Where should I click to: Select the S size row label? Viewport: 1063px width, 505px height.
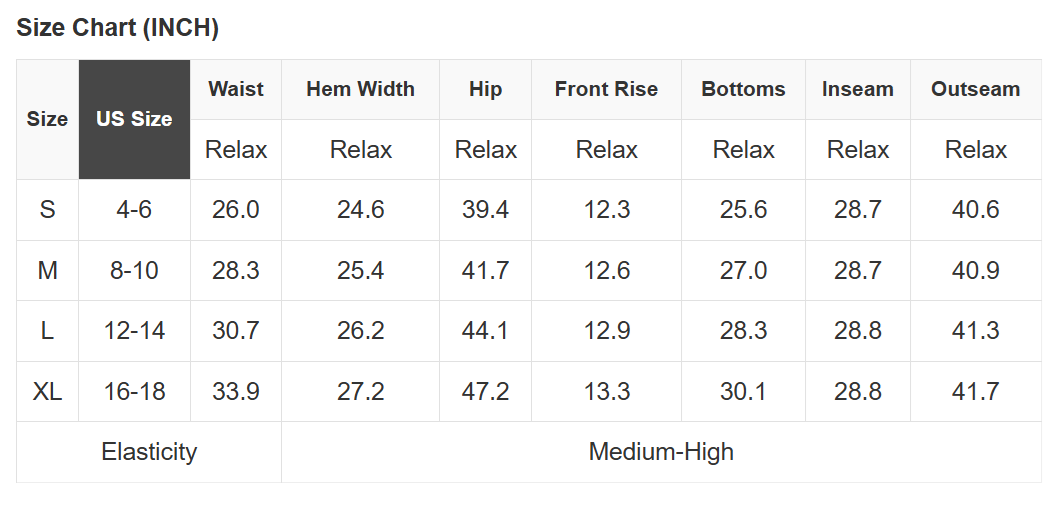(x=47, y=210)
